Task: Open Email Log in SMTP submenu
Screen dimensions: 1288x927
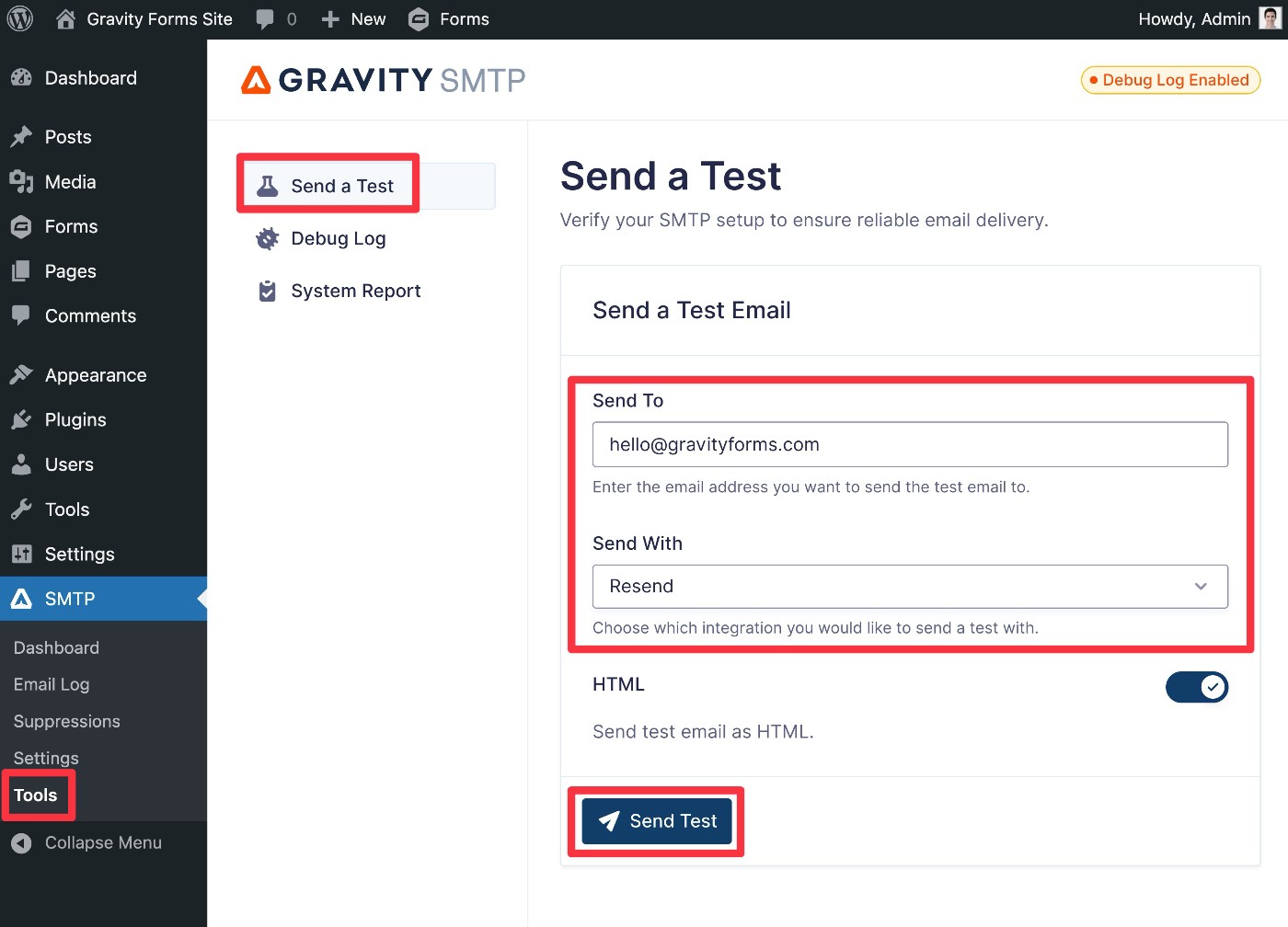Action: pyautogui.click(x=52, y=684)
